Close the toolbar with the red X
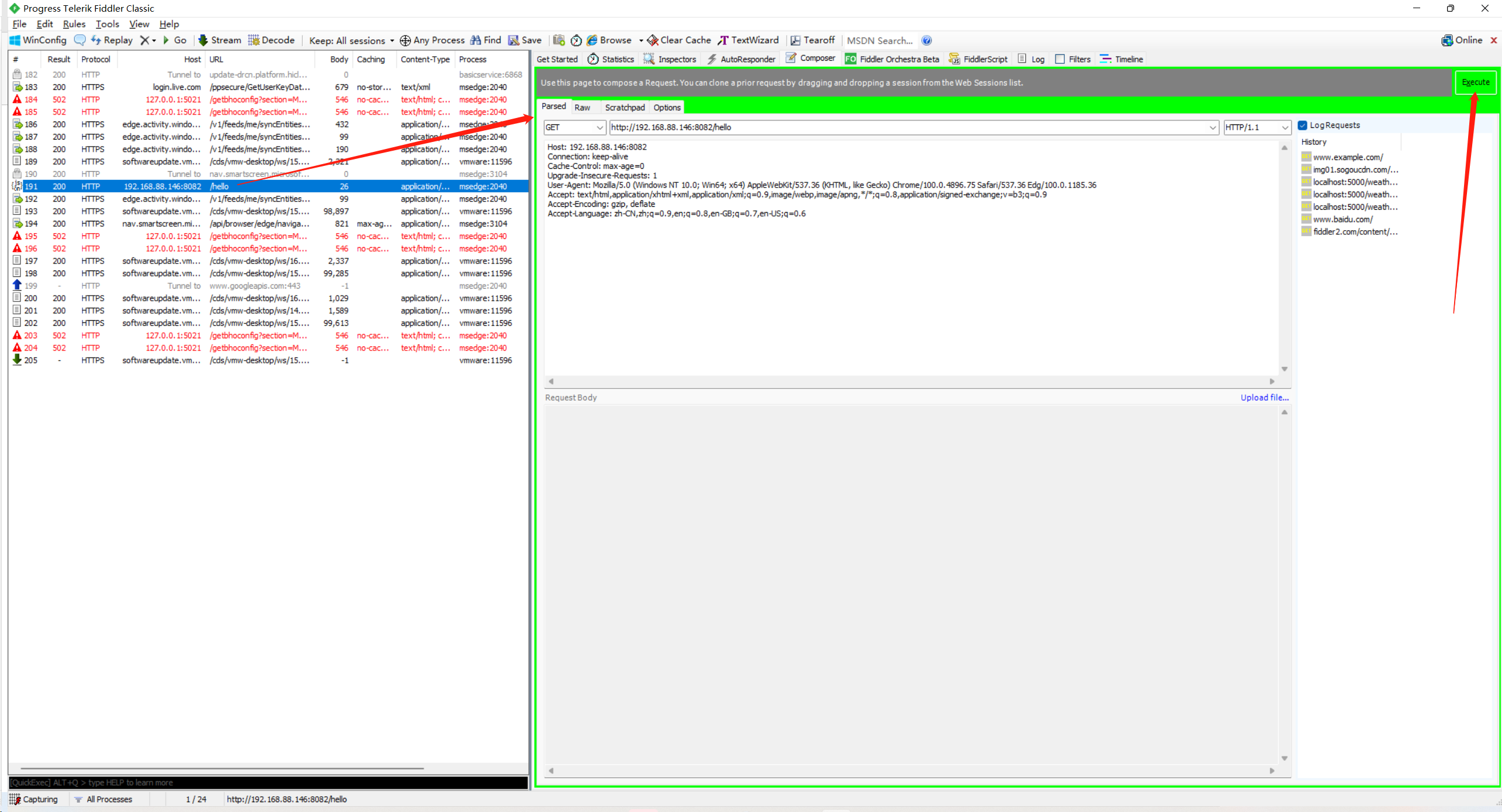 1494,40
